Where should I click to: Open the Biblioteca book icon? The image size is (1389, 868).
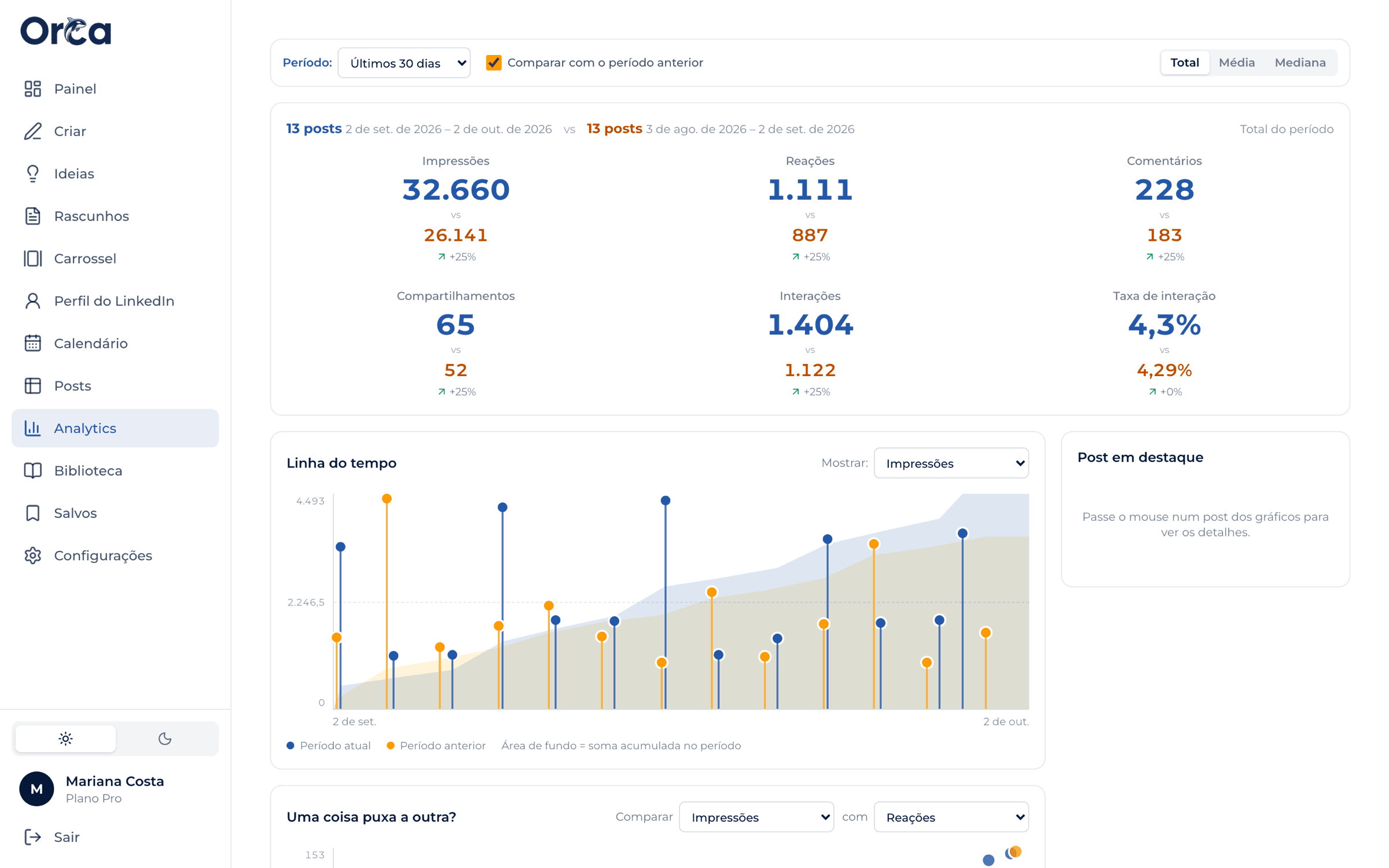(x=33, y=470)
